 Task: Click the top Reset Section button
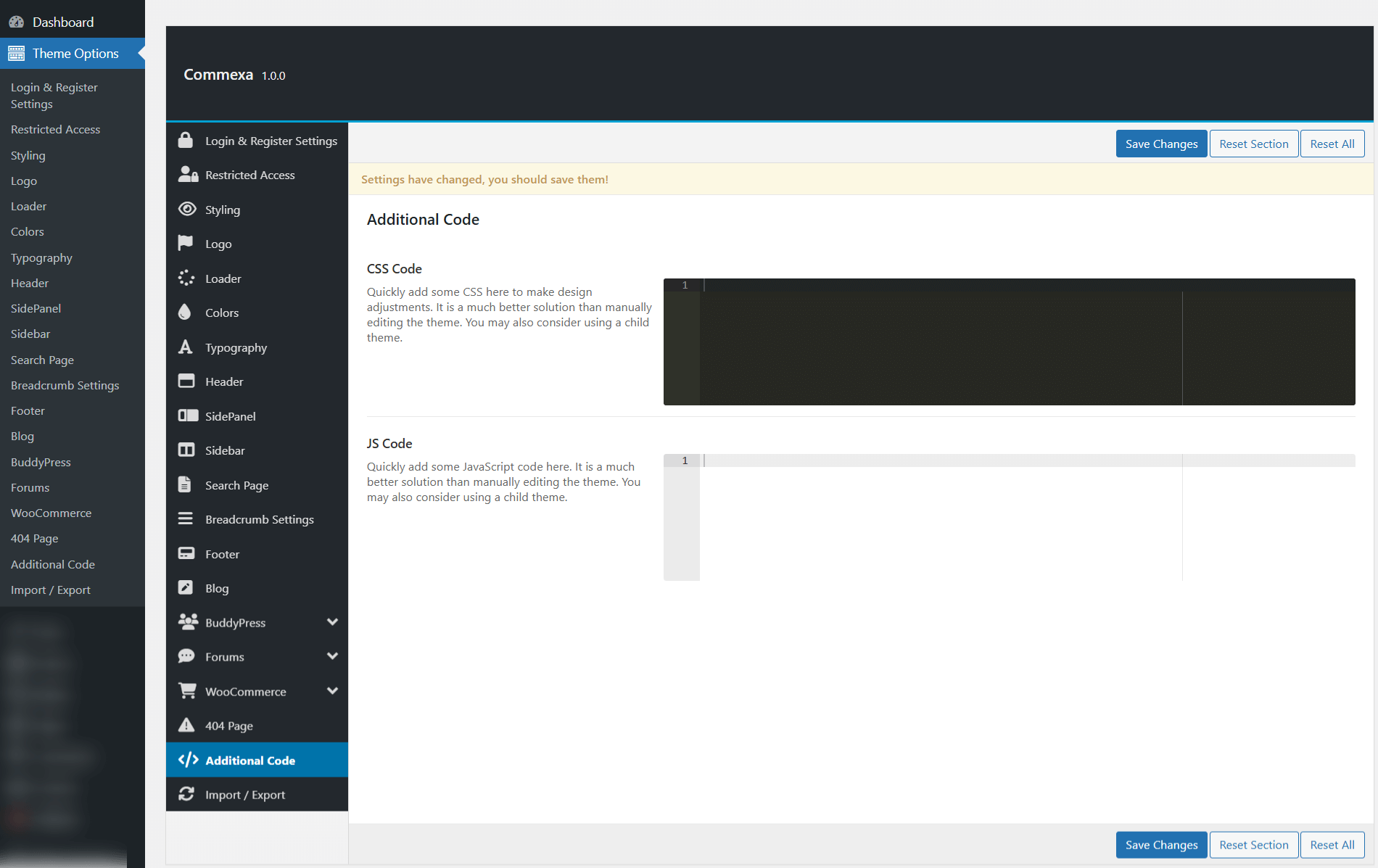tap(1253, 144)
